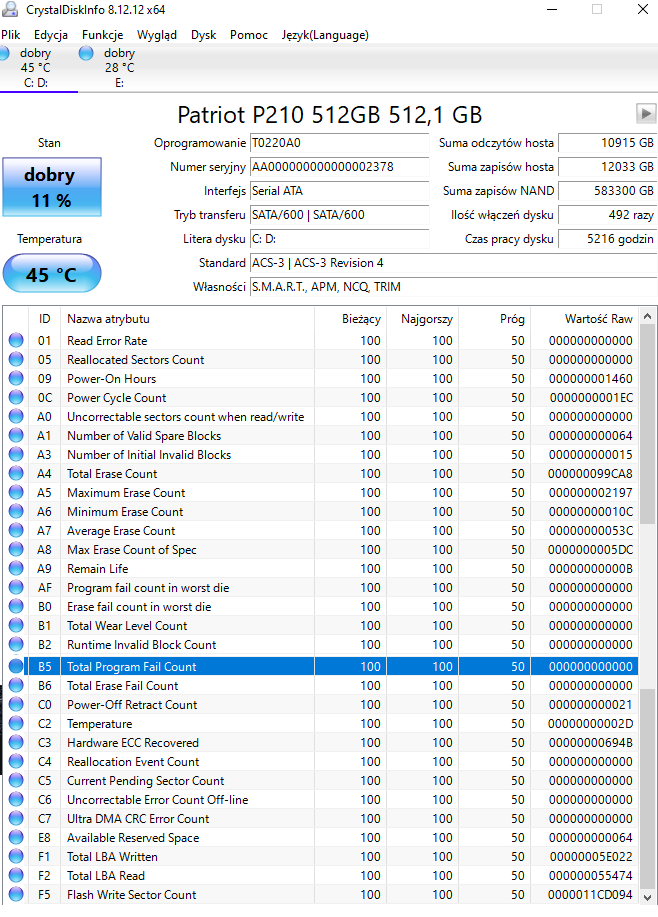Select the Runtime Invalid Block Count row
658x917 pixels.
(x=321, y=644)
